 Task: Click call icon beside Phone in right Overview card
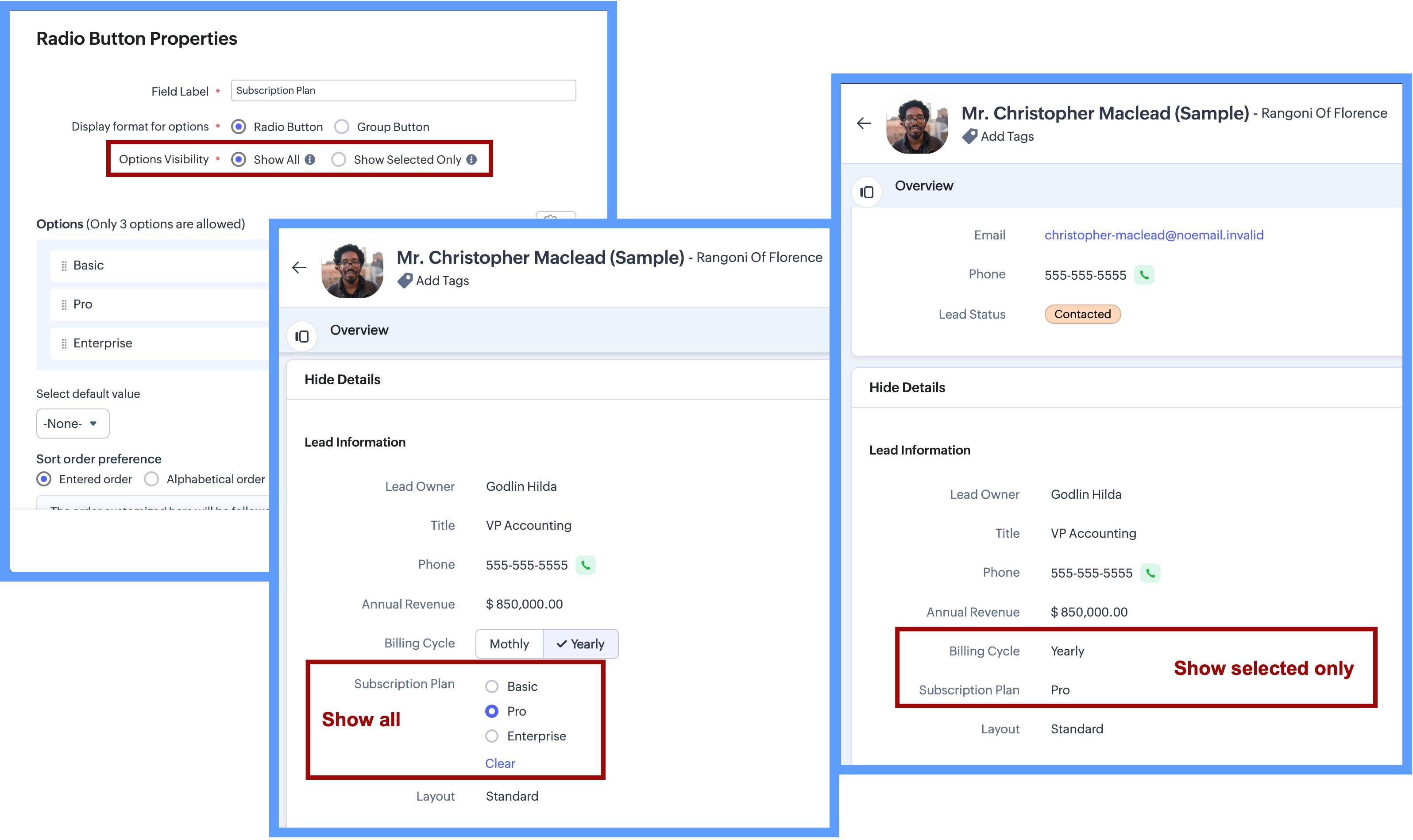[1144, 275]
